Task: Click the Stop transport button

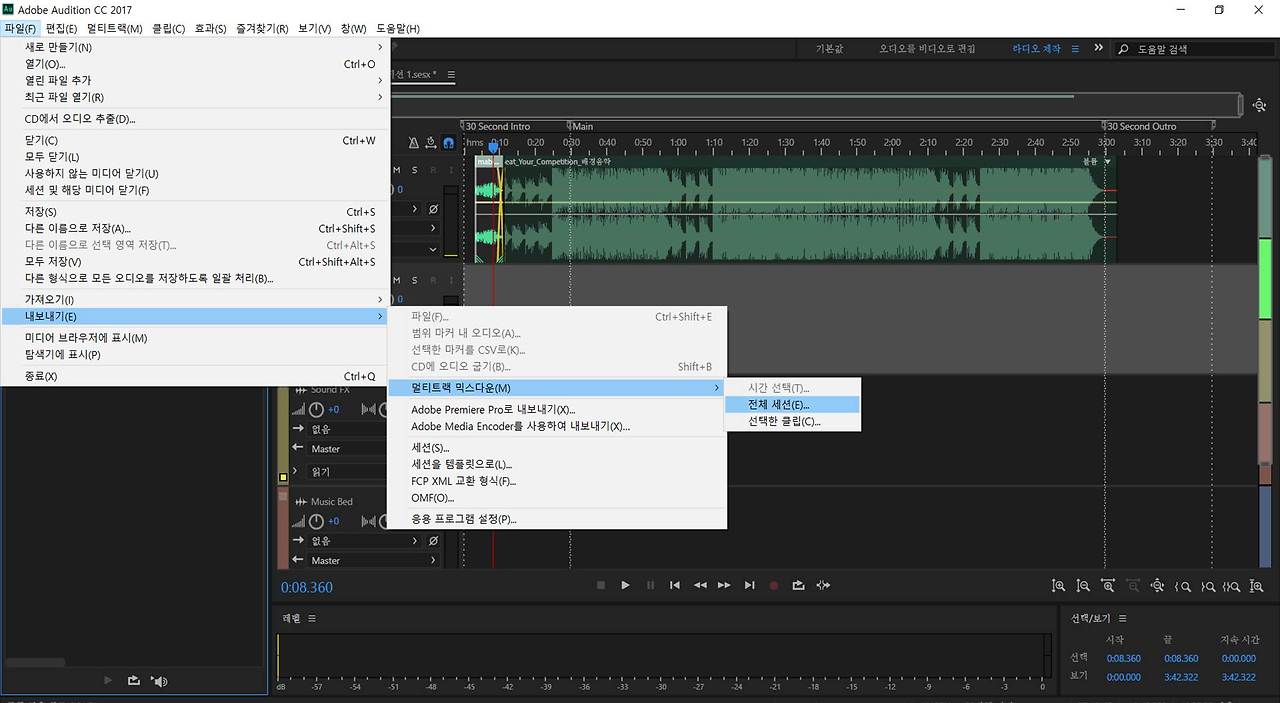Action: coord(601,585)
